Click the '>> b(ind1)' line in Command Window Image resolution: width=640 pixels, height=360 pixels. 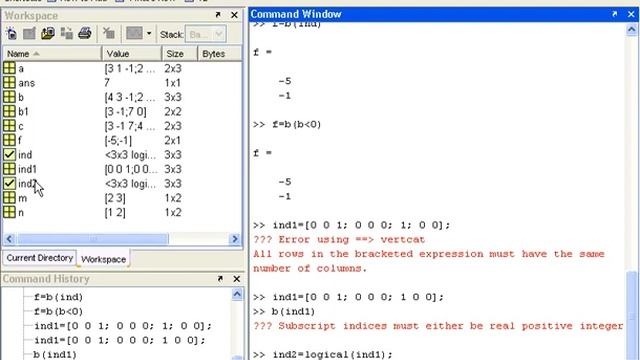click(284, 311)
